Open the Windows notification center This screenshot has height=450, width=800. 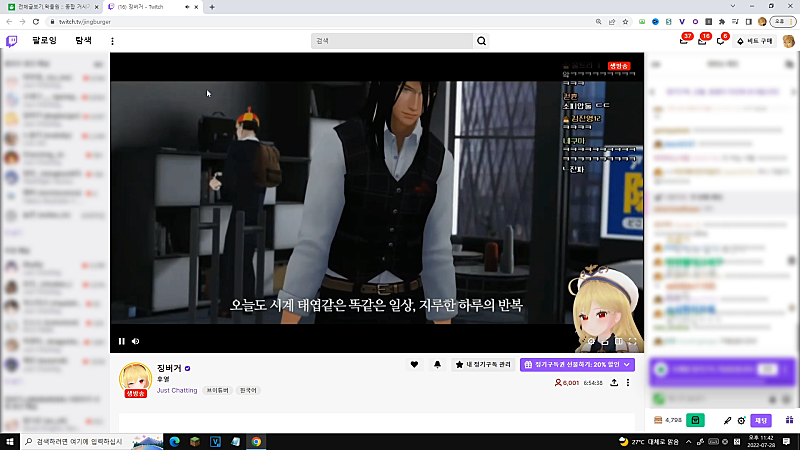(786, 442)
